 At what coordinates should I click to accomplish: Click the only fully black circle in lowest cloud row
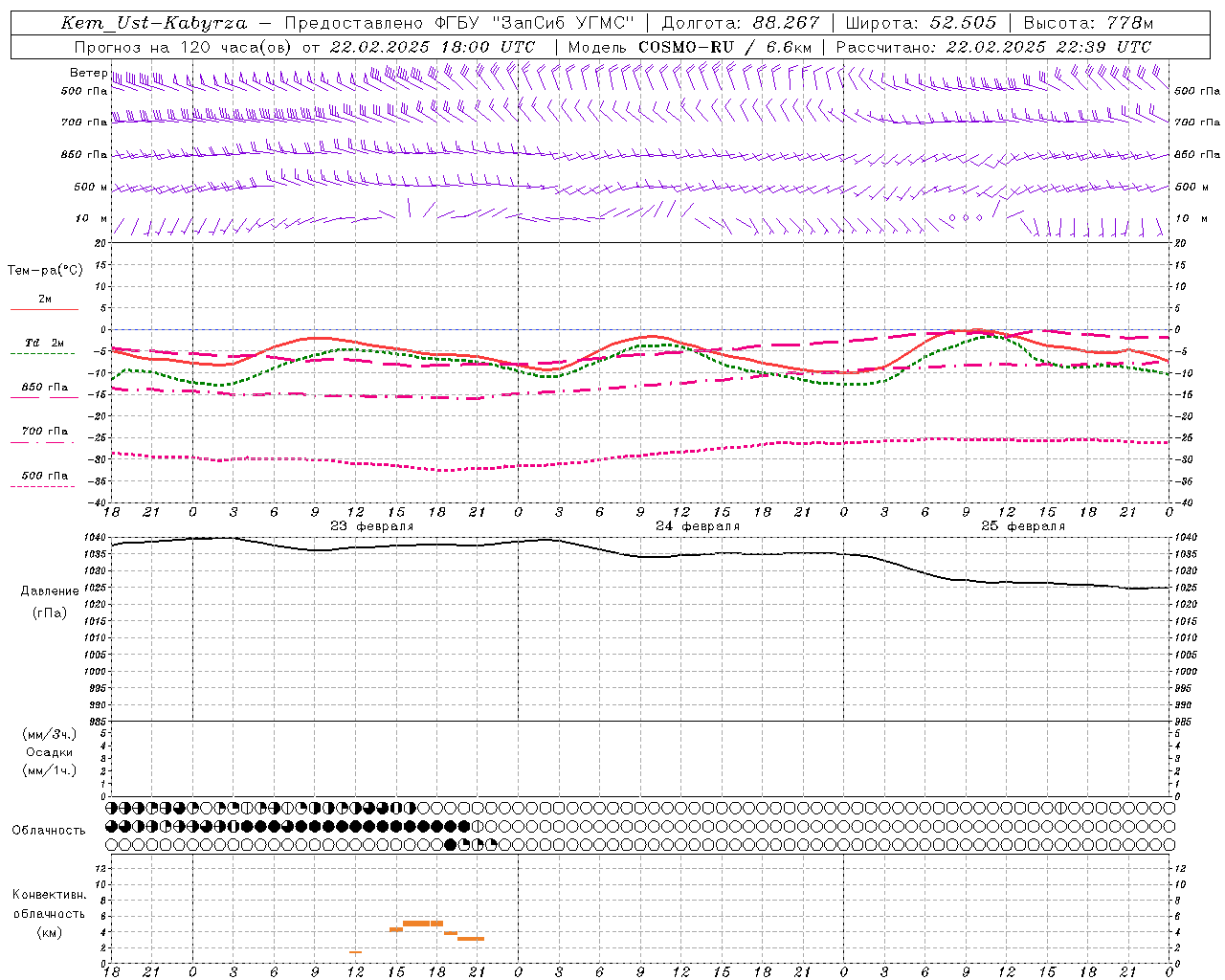click(x=451, y=844)
